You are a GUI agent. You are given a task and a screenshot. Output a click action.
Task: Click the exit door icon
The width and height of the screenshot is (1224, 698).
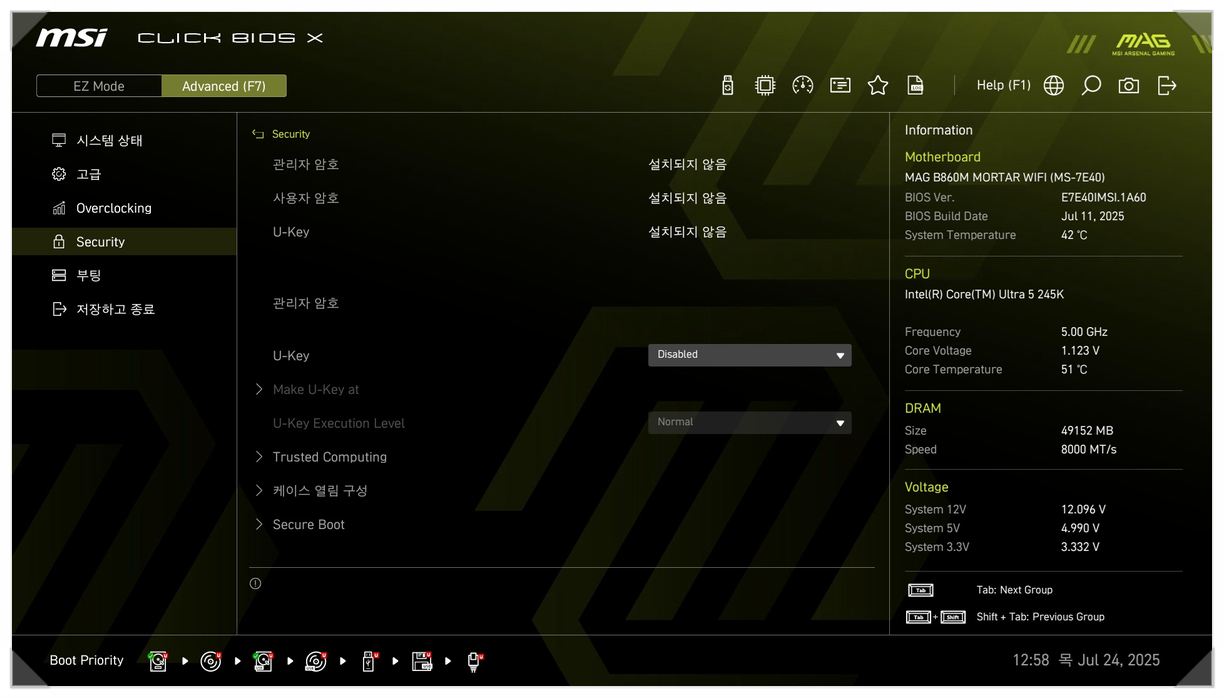[1167, 86]
